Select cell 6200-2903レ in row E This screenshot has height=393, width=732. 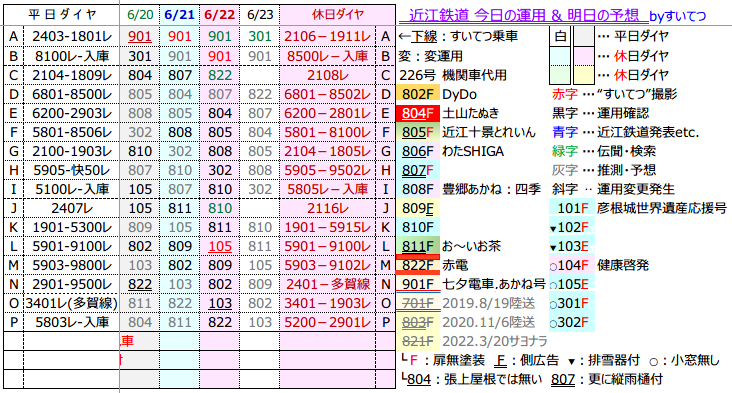(x=72, y=113)
